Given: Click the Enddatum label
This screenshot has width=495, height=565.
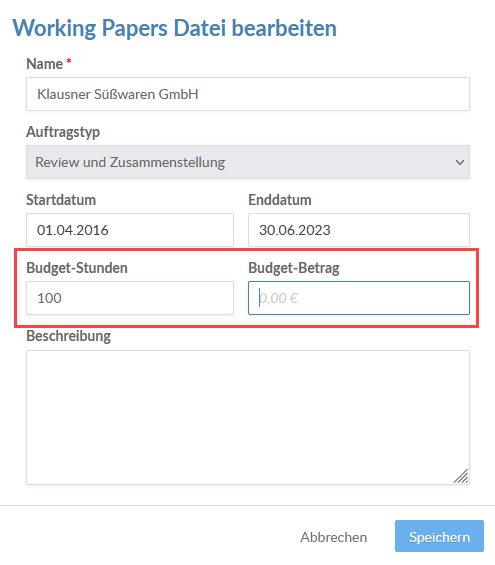Looking at the screenshot, I should [280, 200].
